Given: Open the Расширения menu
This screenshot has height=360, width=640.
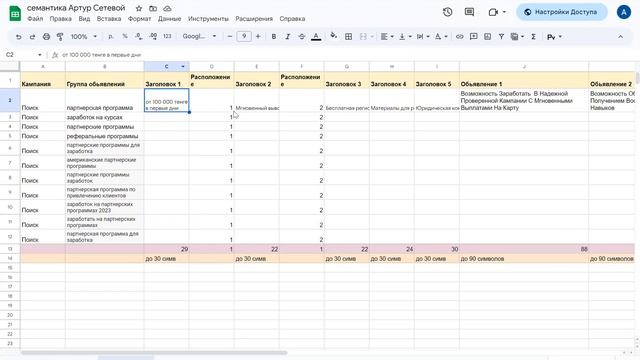Looking at the screenshot, I should pyautogui.click(x=254, y=19).
